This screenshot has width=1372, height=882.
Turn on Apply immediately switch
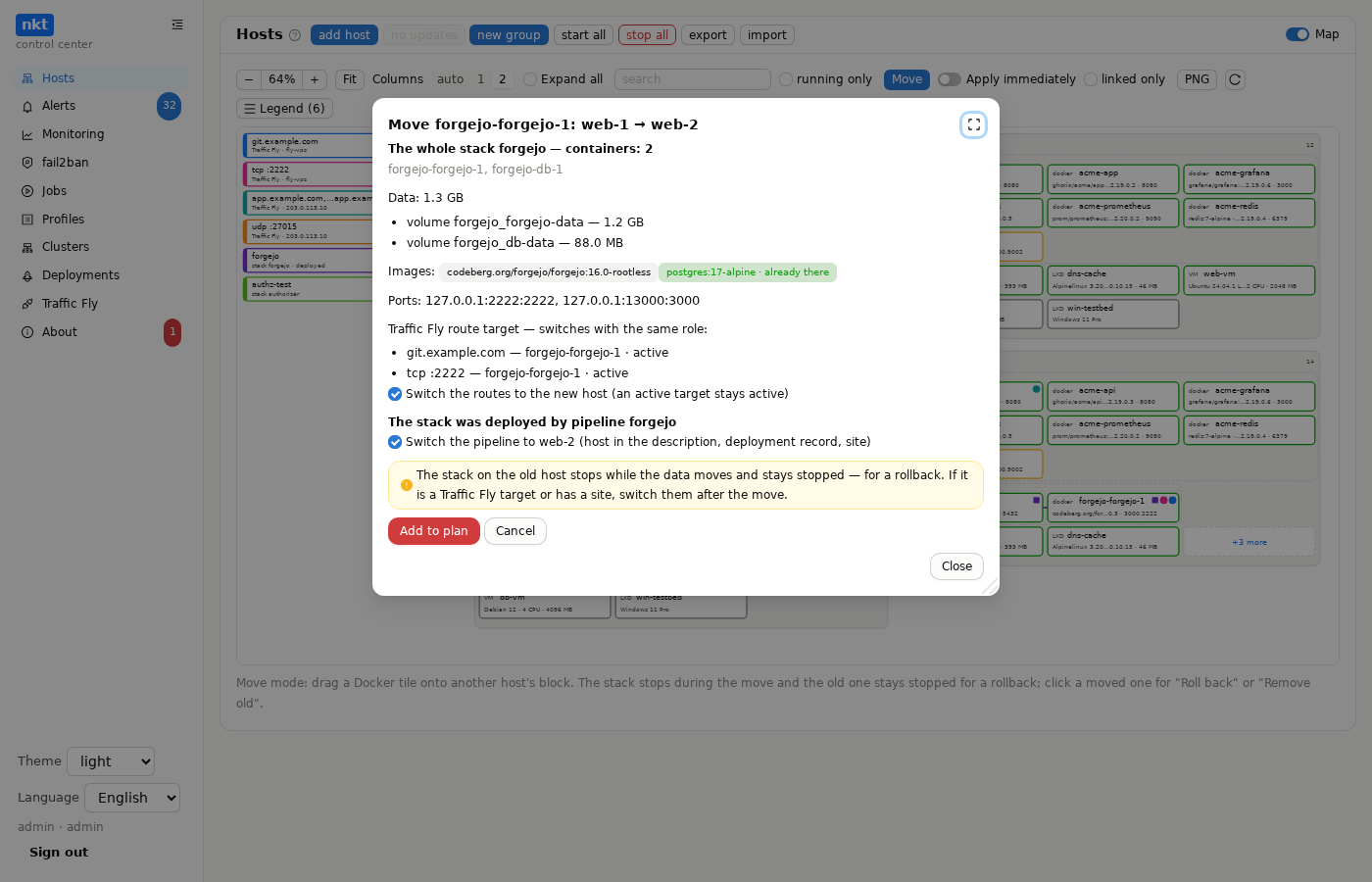click(949, 79)
